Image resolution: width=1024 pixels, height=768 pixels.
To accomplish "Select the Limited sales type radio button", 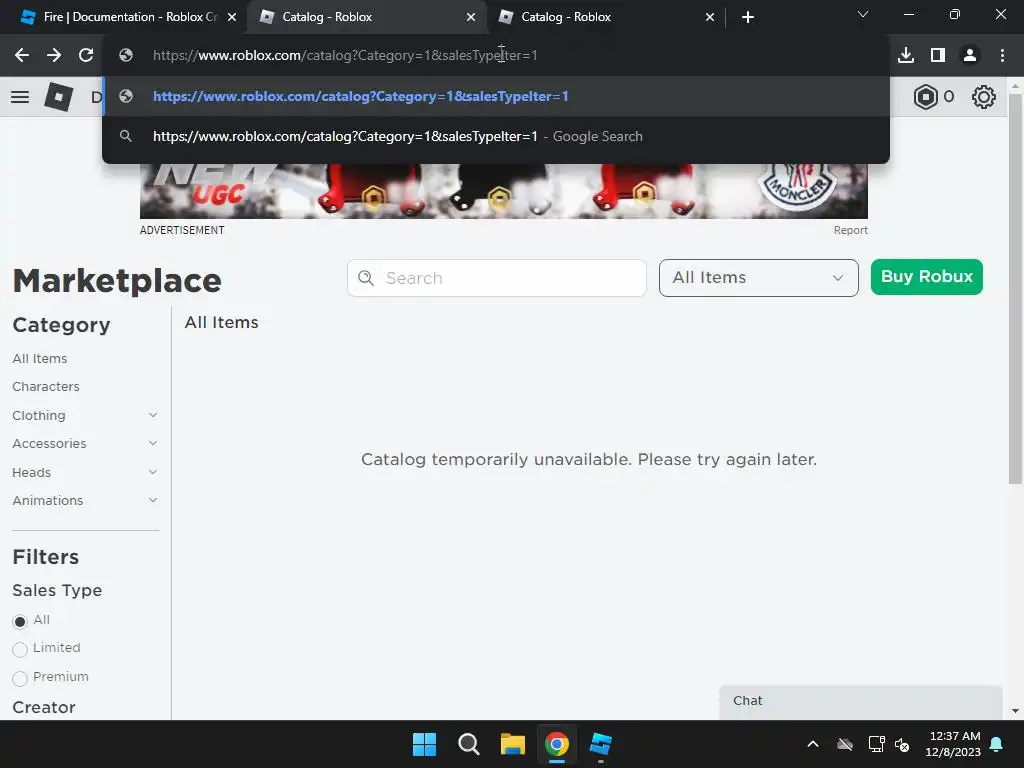I will coord(20,649).
